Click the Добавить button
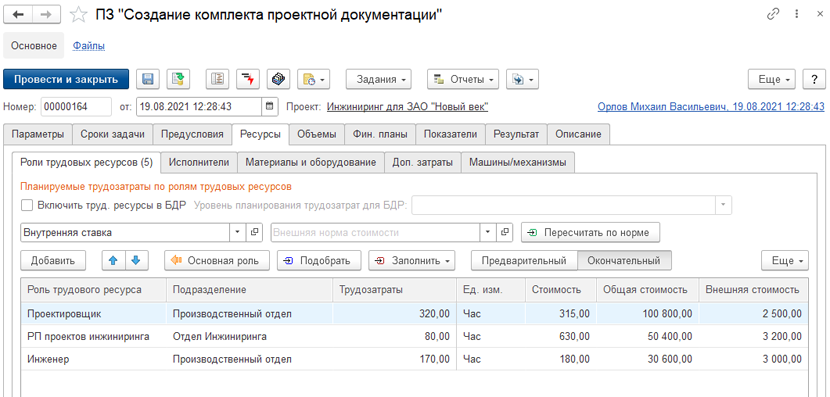Image resolution: width=830 pixels, height=397 pixels. (53, 260)
